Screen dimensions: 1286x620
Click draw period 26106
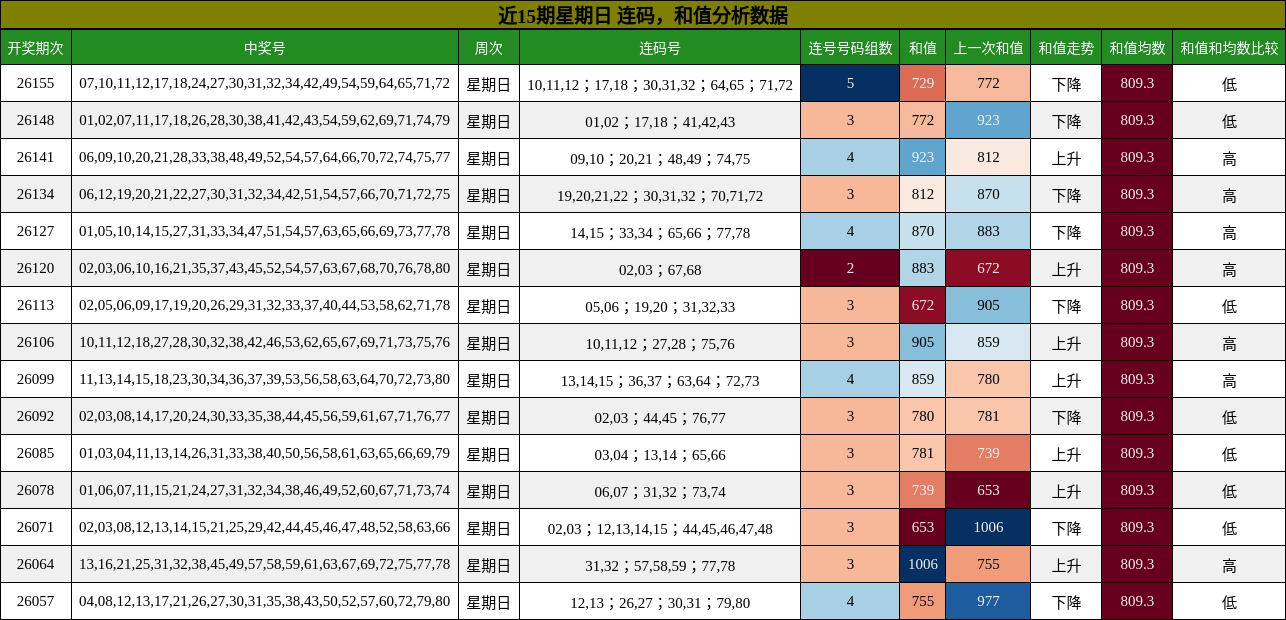point(36,343)
